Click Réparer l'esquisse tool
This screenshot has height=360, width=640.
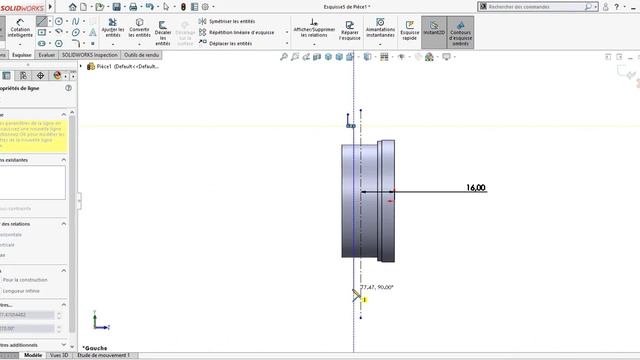click(349, 31)
